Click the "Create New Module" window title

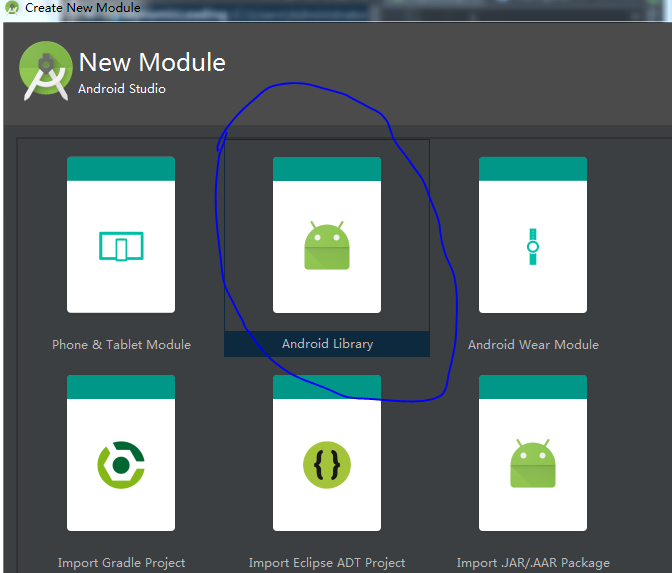(x=83, y=8)
